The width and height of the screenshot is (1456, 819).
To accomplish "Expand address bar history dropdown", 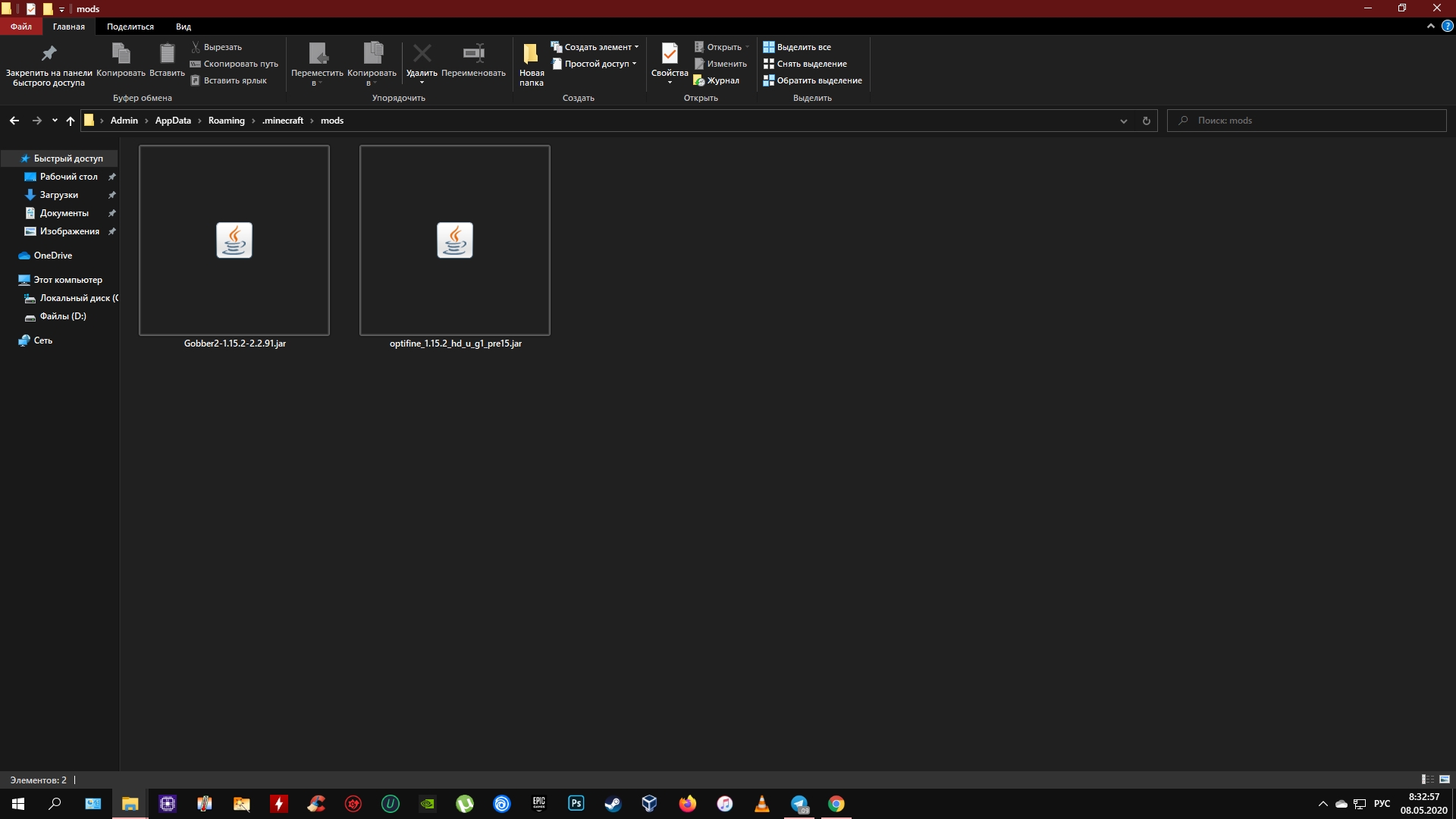I will [1124, 121].
